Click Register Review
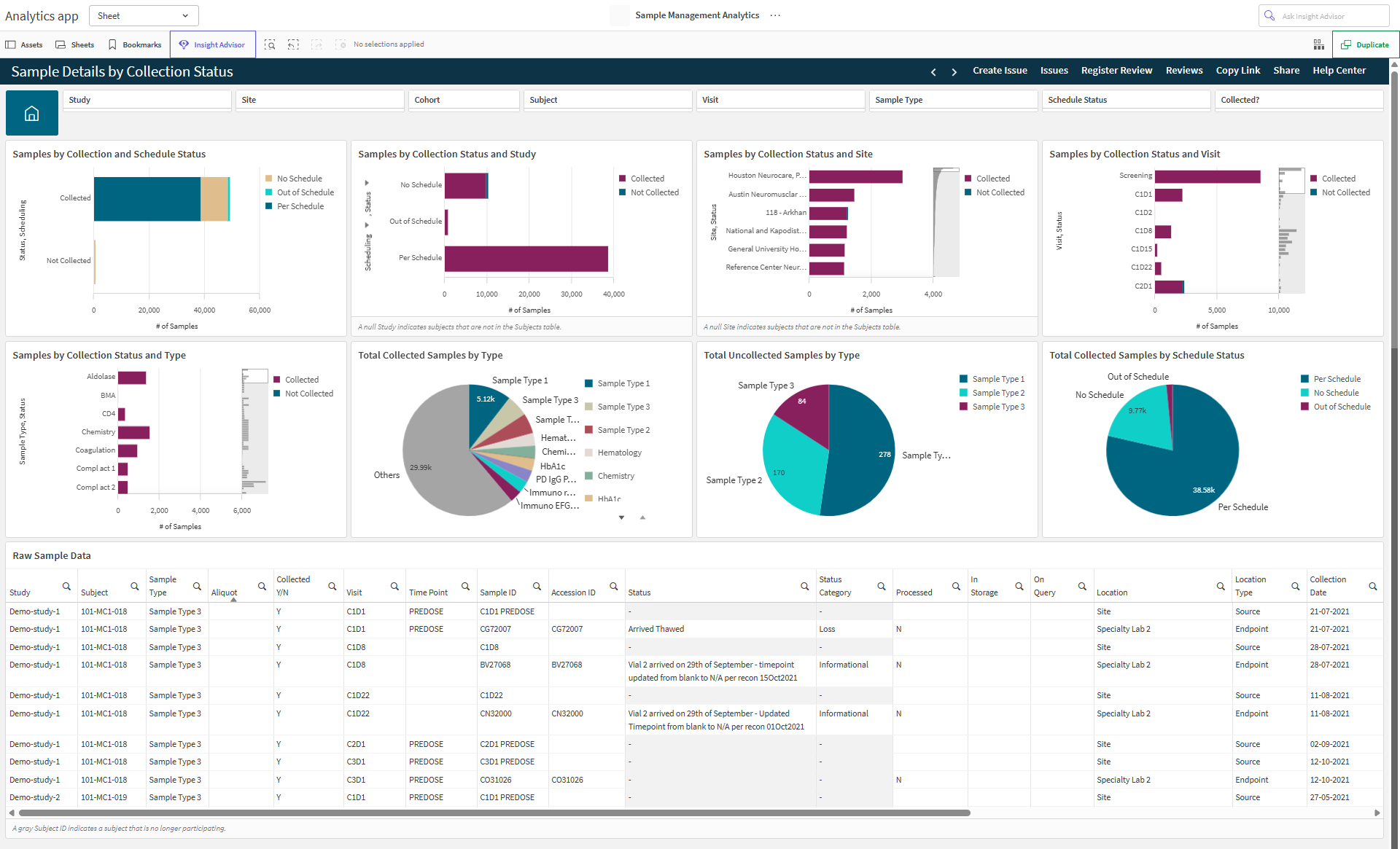This screenshot has height=849, width=1400. click(1116, 71)
